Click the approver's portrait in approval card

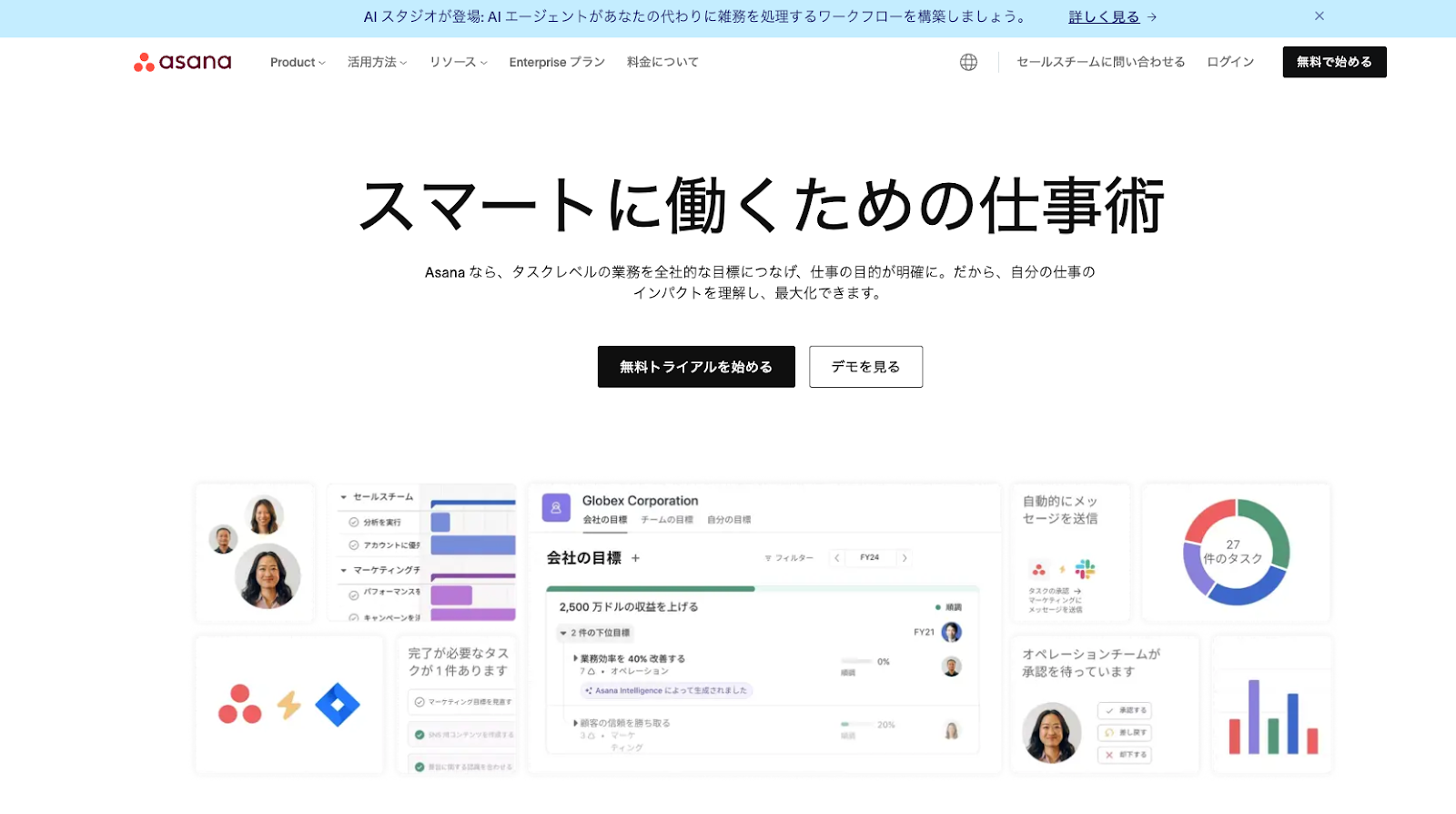point(1052,732)
